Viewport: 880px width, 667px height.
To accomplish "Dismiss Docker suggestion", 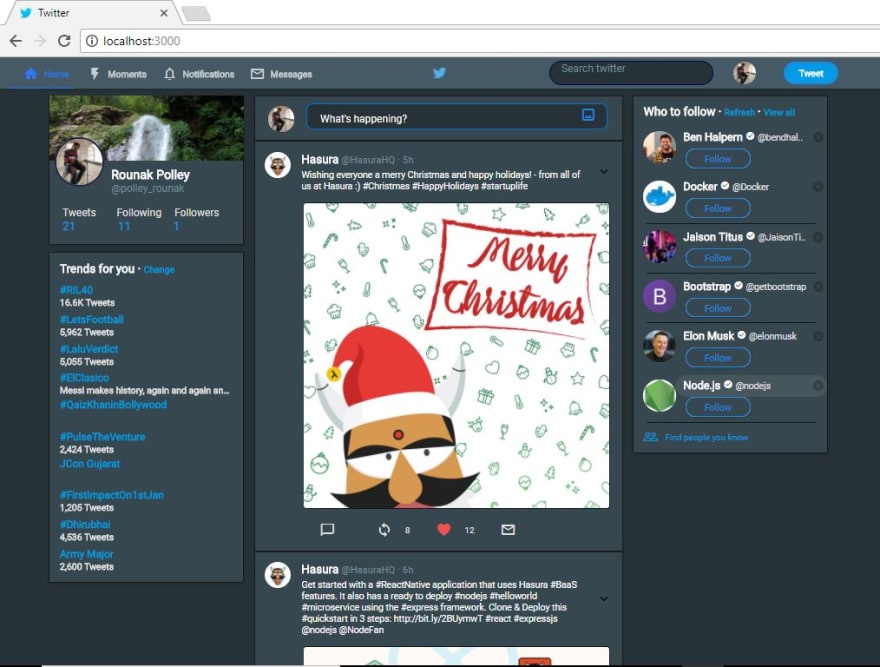I will coord(818,186).
